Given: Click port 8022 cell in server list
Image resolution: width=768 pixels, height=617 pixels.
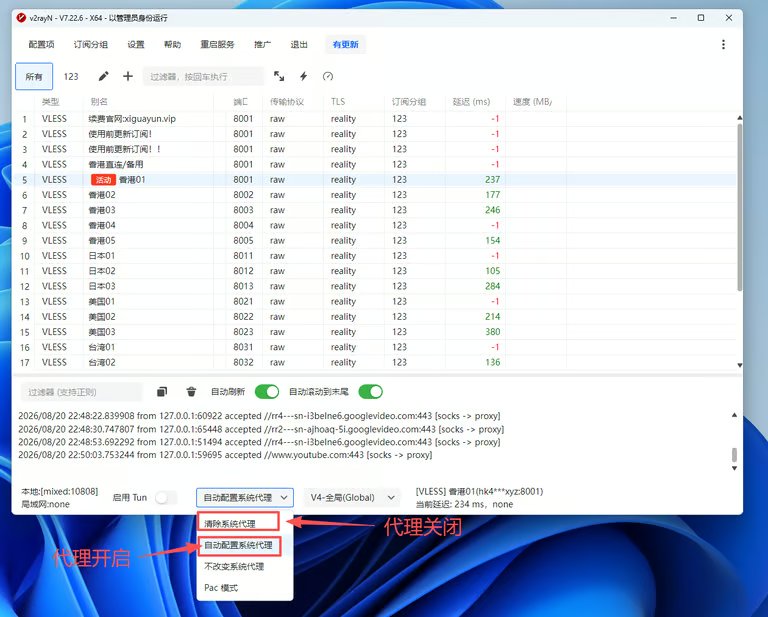Looking at the screenshot, I should click(x=243, y=316).
